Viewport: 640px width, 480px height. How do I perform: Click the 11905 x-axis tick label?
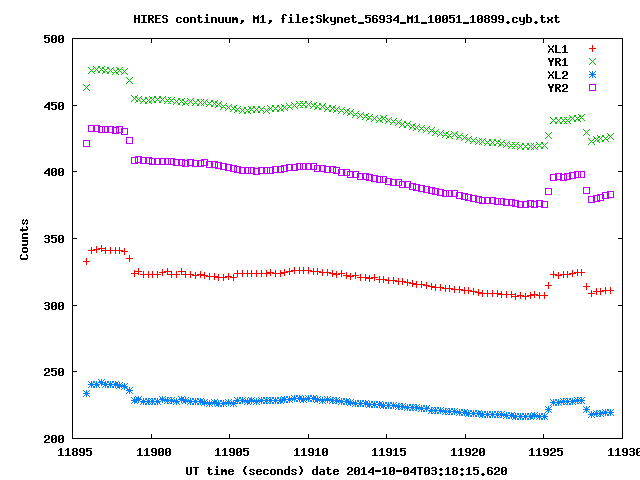[x=232, y=452]
